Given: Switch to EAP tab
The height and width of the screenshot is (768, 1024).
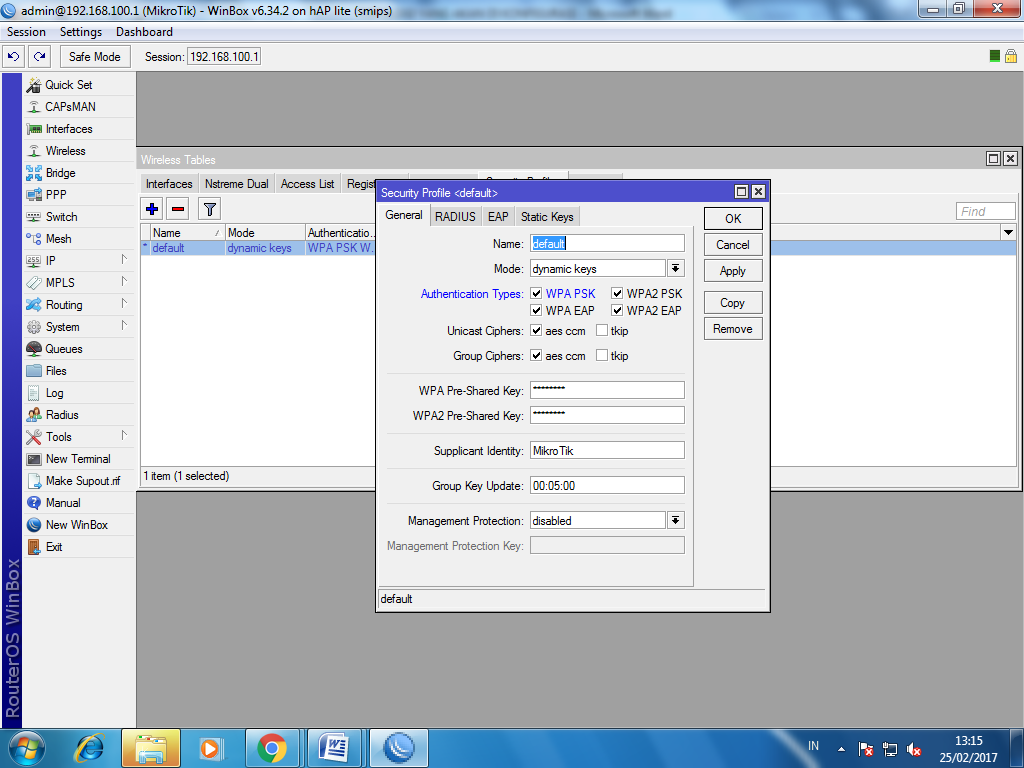Looking at the screenshot, I should [498, 217].
